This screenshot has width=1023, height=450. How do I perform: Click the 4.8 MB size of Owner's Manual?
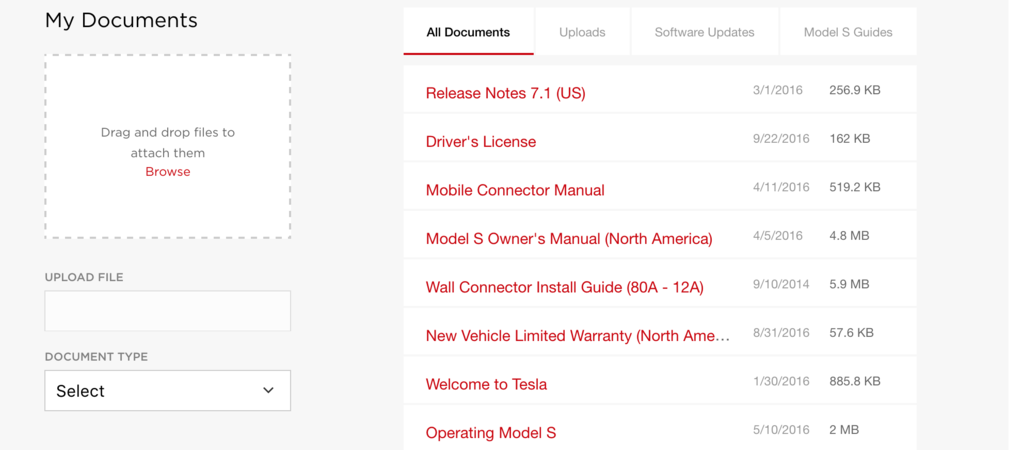848,236
